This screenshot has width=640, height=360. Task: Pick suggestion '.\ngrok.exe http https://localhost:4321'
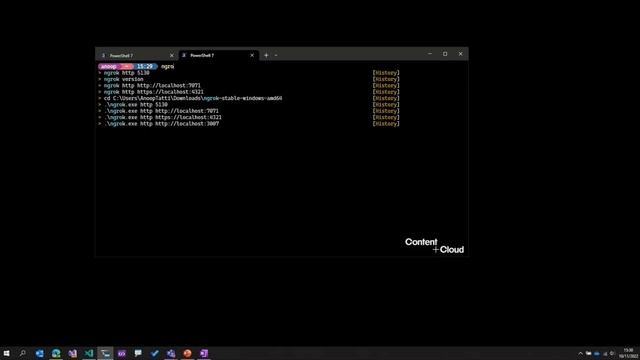click(163, 118)
